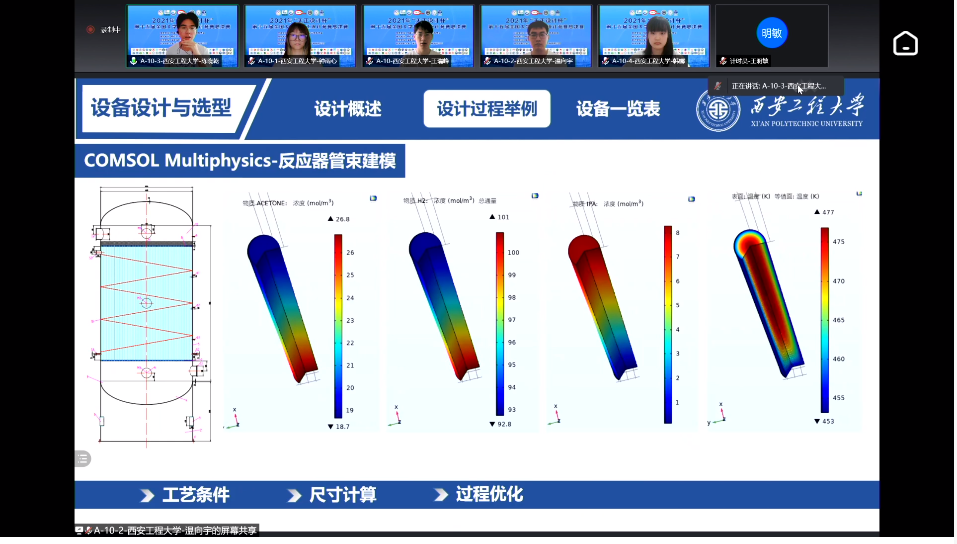
Task: Click the chevron arrow before 工艺条件
Action: tap(147, 496)
